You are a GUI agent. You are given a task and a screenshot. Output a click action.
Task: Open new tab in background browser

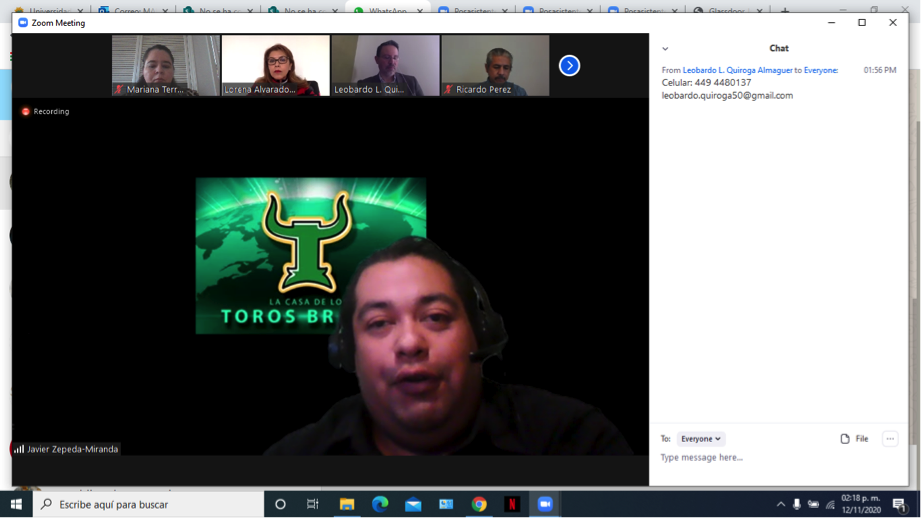point(785,10)
